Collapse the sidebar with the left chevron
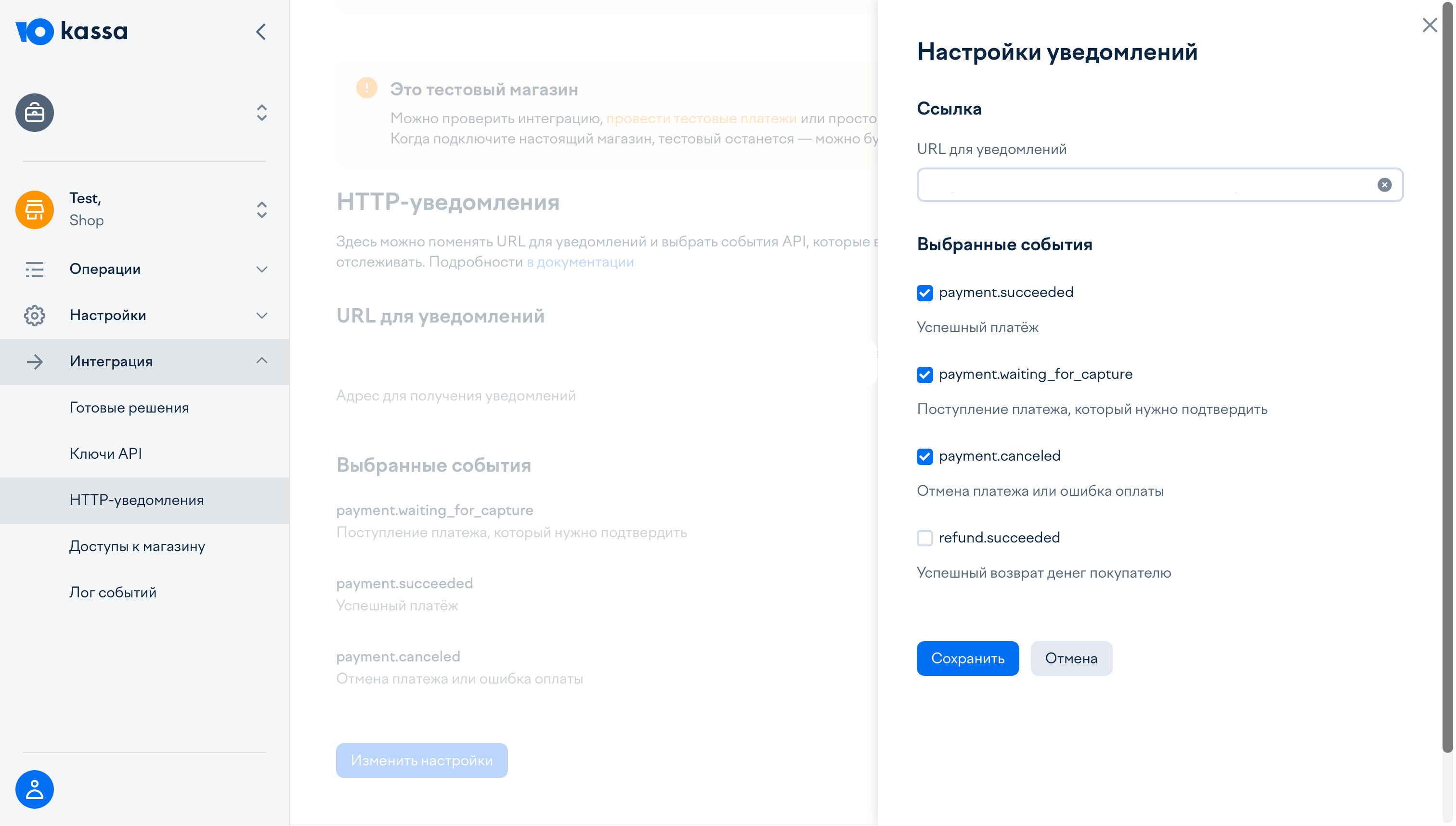 [260, 32]
